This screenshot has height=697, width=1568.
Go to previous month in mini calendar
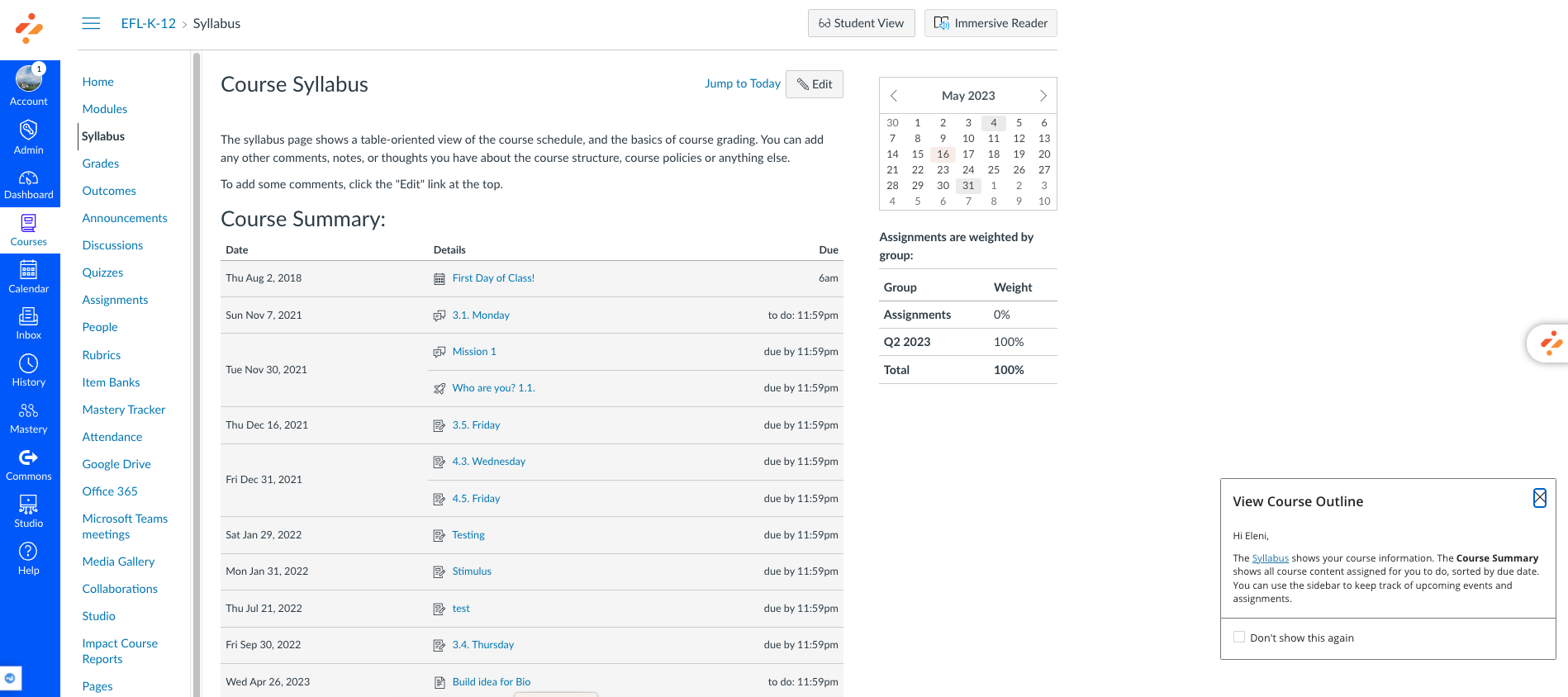pyautogui.click(x=894, y=96)
